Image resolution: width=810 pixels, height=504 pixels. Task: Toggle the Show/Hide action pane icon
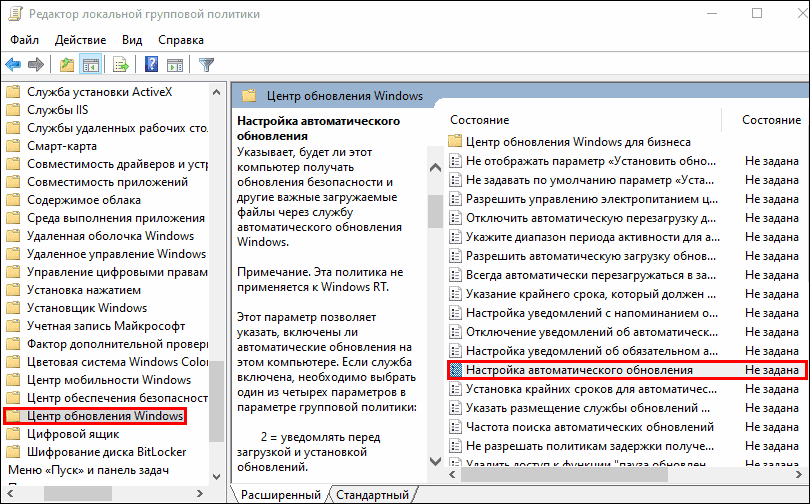(x=175, y=65)
